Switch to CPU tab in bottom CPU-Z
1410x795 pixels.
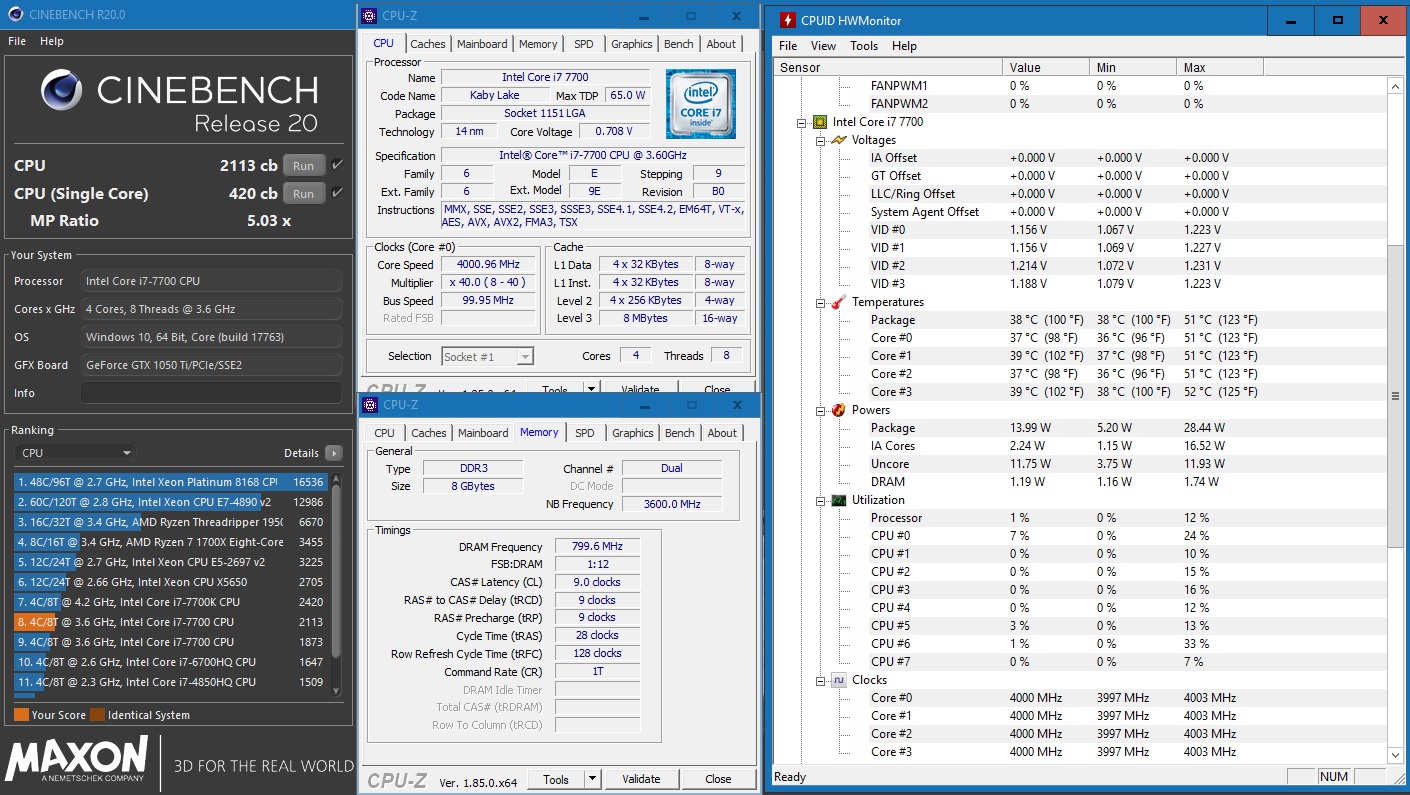[384, 433]
